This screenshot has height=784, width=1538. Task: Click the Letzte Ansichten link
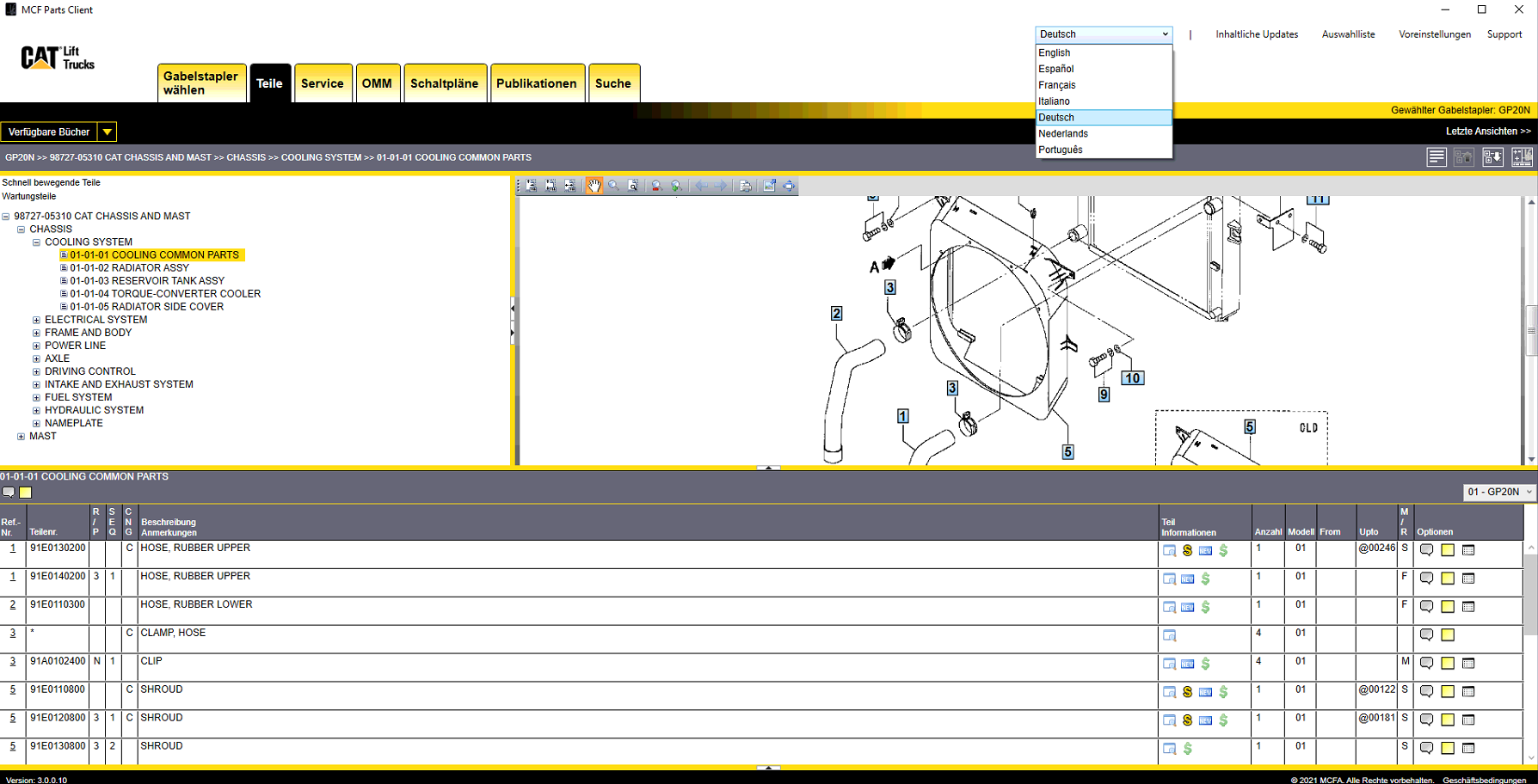pyautogui.click(x=1487, y=132)
